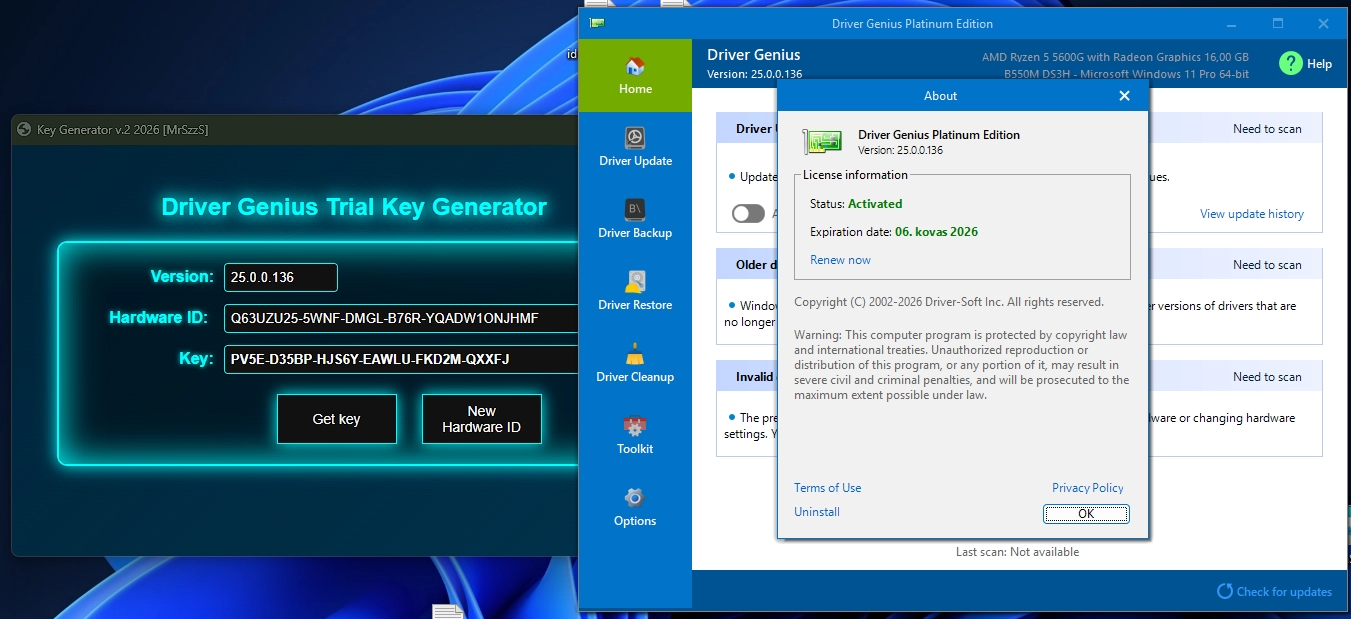This screenshot has height=619, width=1351.
Task: Open the Driver Update panel
Action: pyautogui.click(x=635, y=147)
